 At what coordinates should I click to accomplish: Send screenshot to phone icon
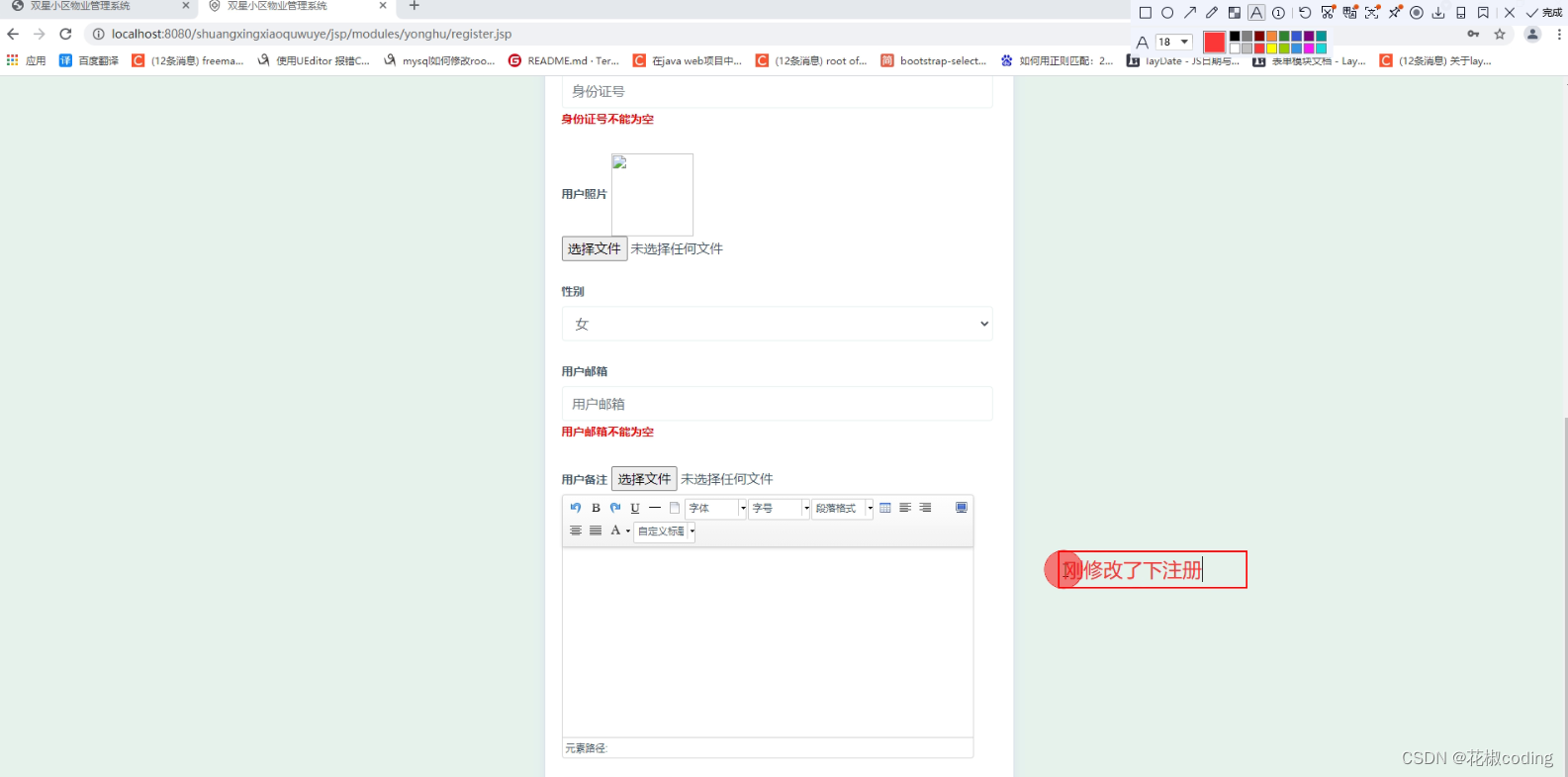click(1461, 13)
